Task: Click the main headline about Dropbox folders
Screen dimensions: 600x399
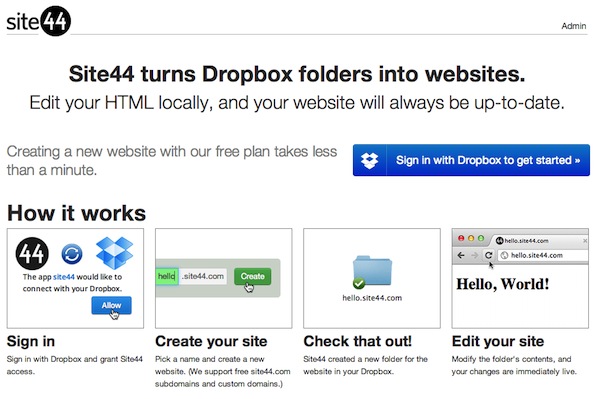Action: 297,74
